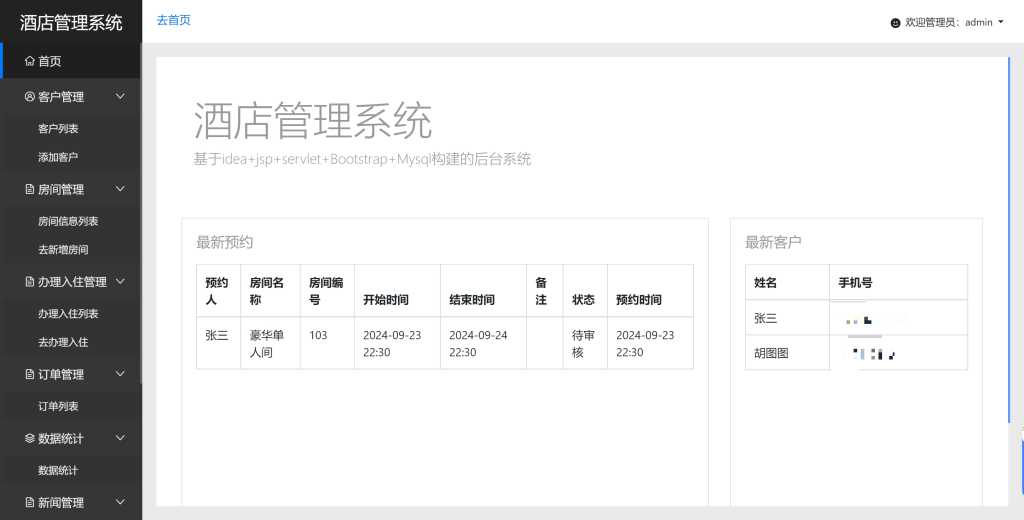Click the 预约时间 column header
This screenshot has height=520, width=1024.
point(650,291)
